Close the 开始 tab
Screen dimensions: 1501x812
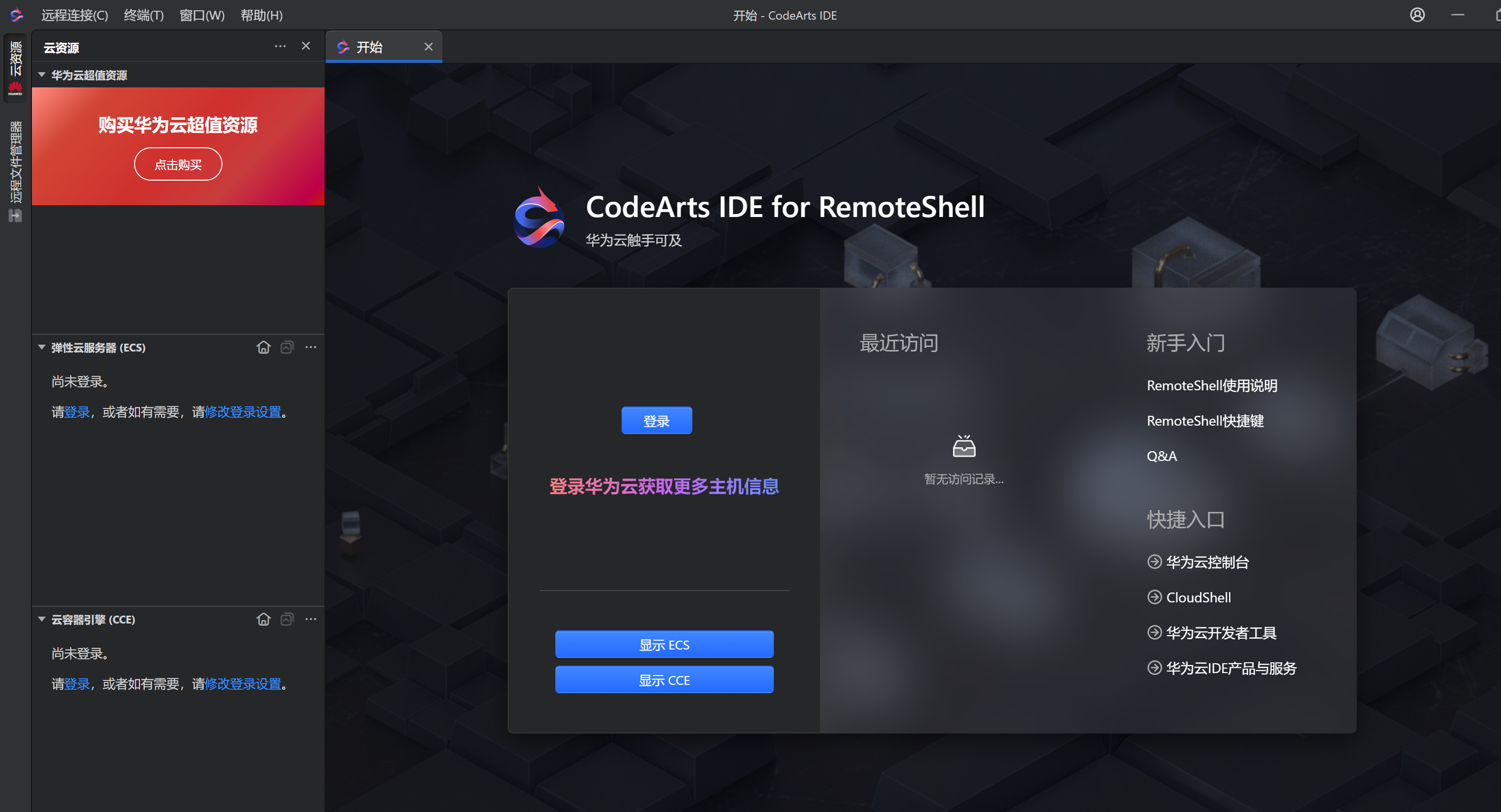(x=428, y=47)
